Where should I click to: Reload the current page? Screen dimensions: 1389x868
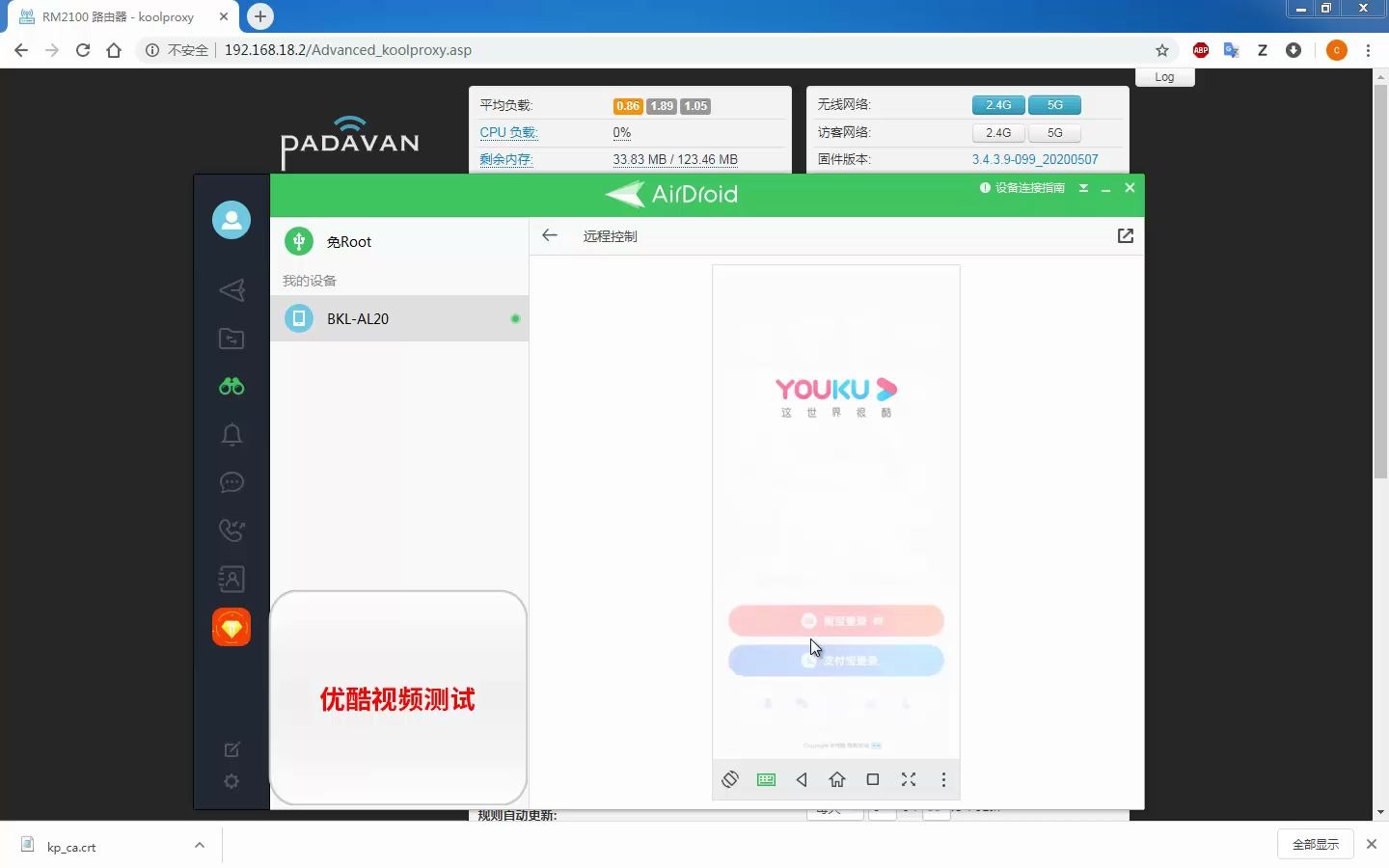83,50
